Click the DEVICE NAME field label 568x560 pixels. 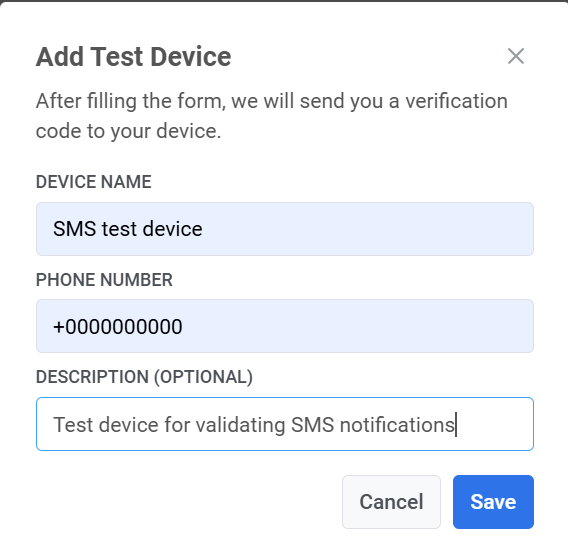coord(93,181)
